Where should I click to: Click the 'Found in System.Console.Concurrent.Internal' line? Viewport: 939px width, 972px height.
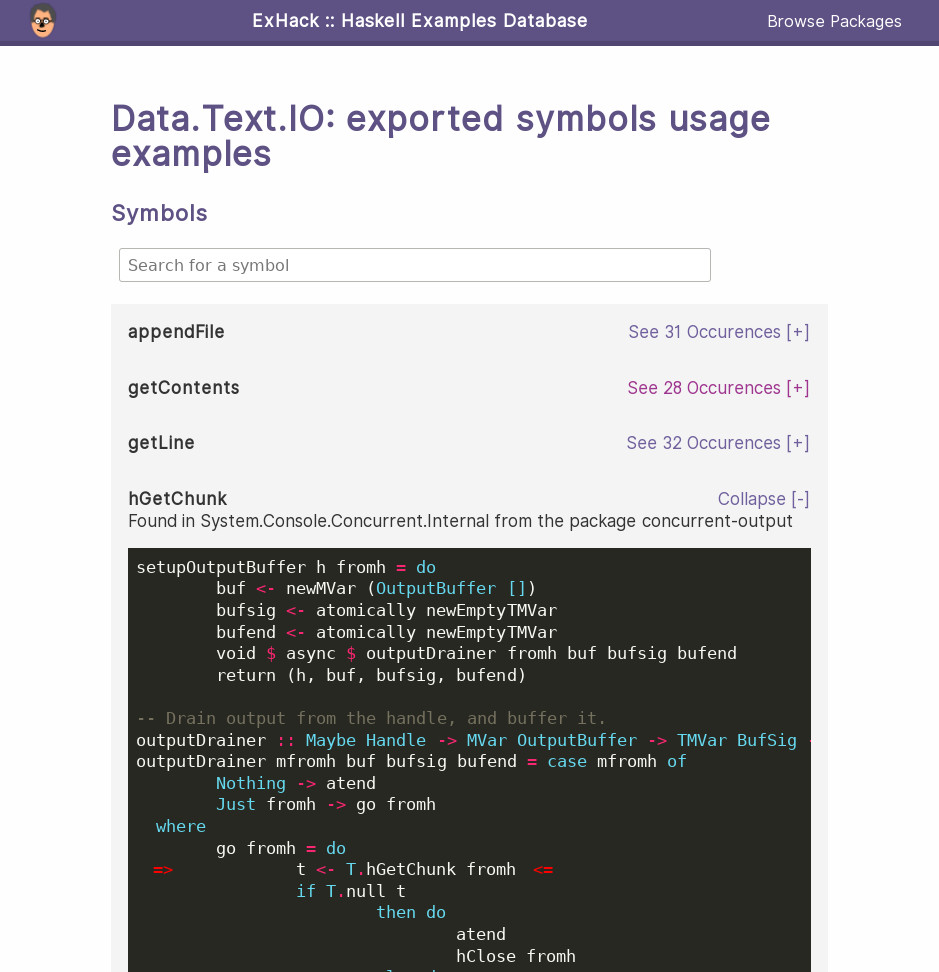click(460, 521)
